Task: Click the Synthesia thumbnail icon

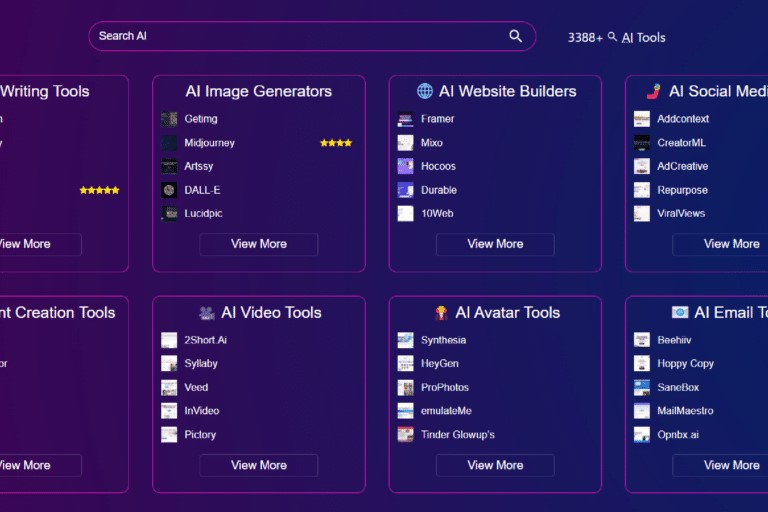Action: click(x=405, y=340)
